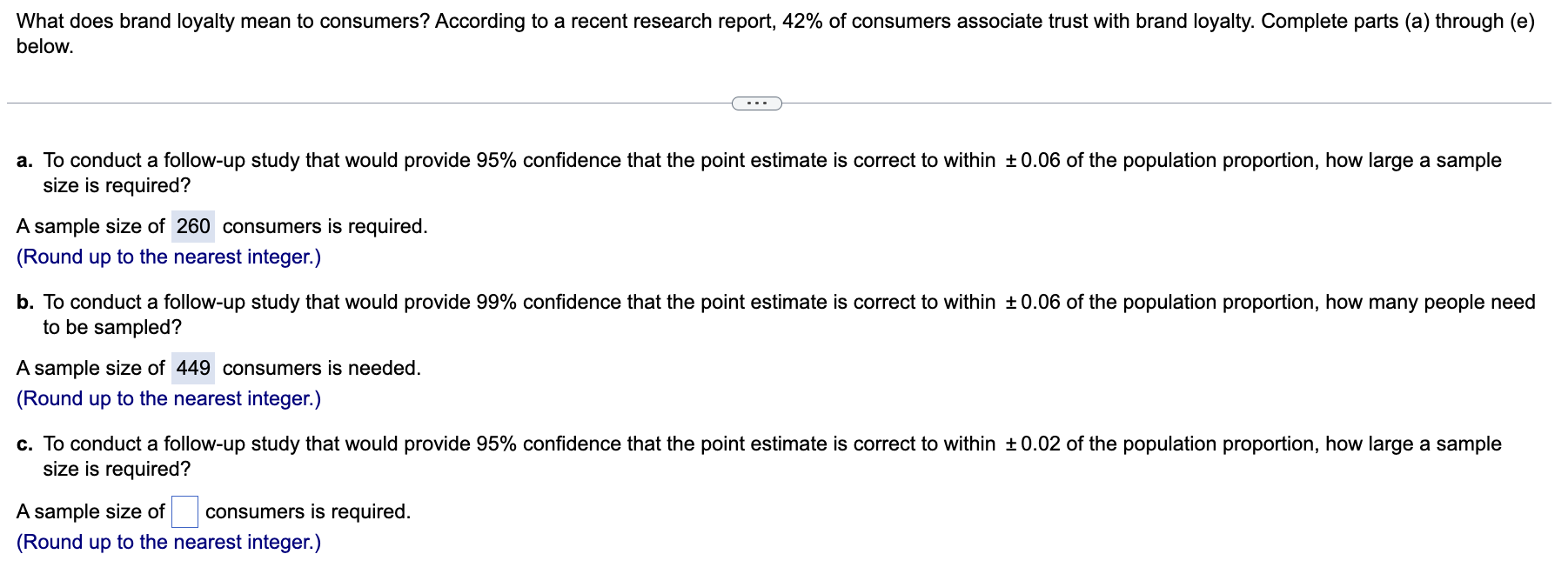The image size is (1568, 574).
Task: Click the rounding note below part b
Action: click(x=168, y=398)
